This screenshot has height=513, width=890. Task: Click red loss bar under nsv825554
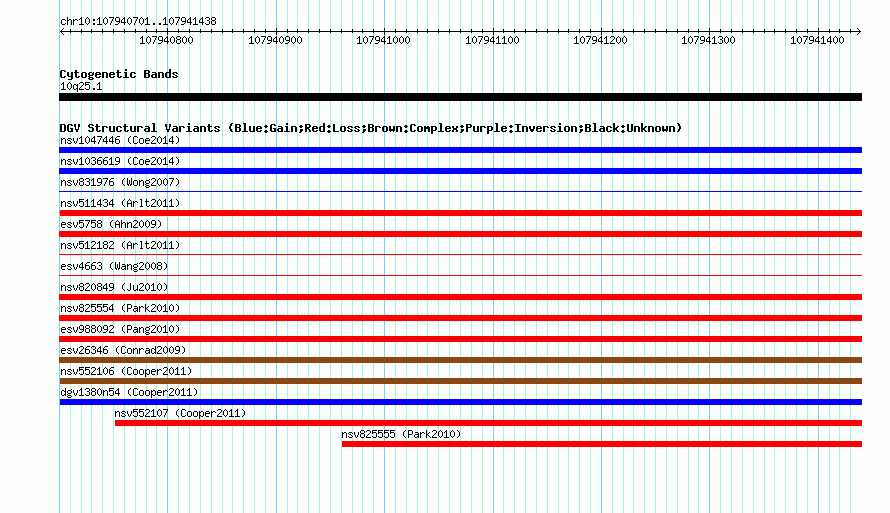pyautogui.click(x=460, y=318)
